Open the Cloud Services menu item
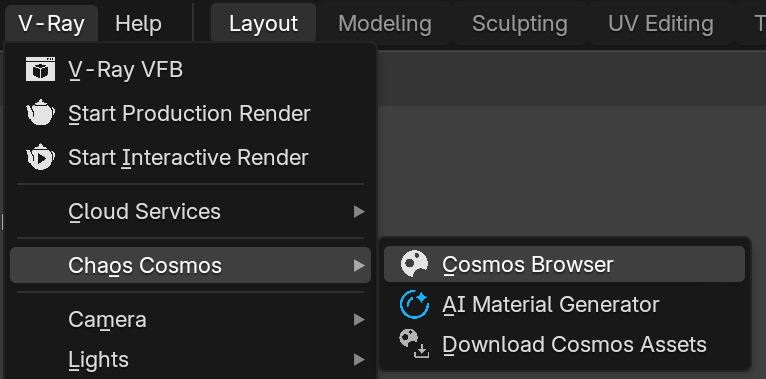This screenshot has width=766, height=379. click(x=191, y=211)
